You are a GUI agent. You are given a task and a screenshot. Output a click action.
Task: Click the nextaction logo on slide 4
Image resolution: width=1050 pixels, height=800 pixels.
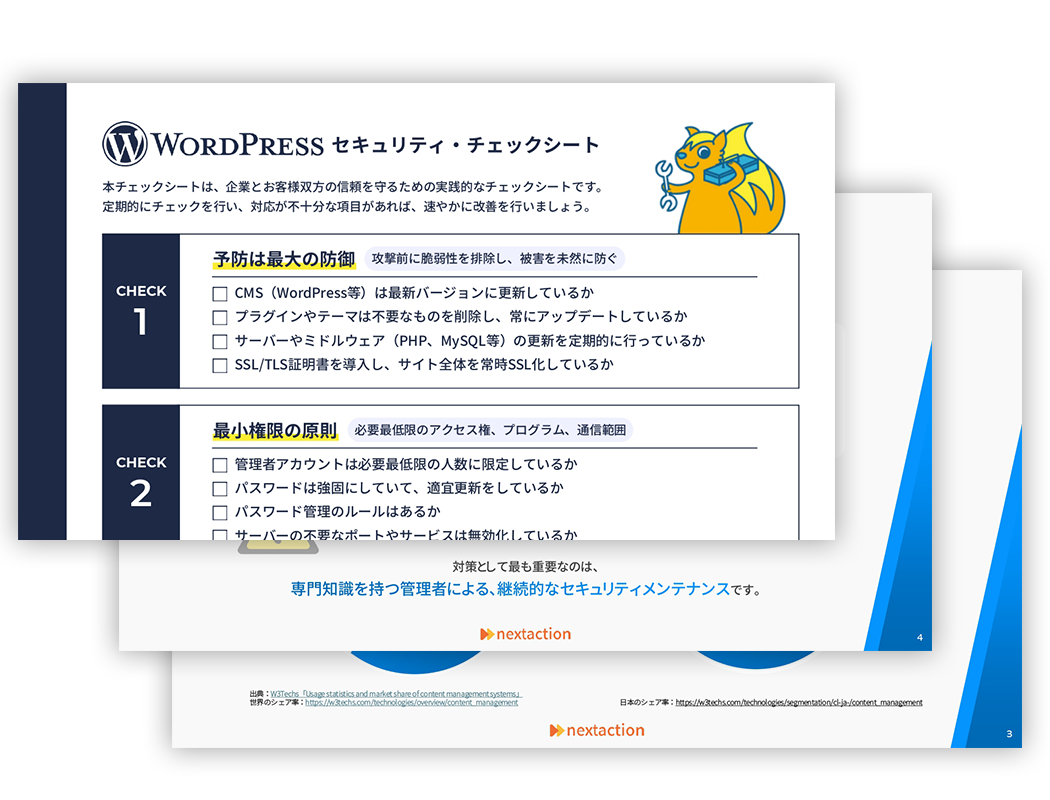[x=525, y=634]
